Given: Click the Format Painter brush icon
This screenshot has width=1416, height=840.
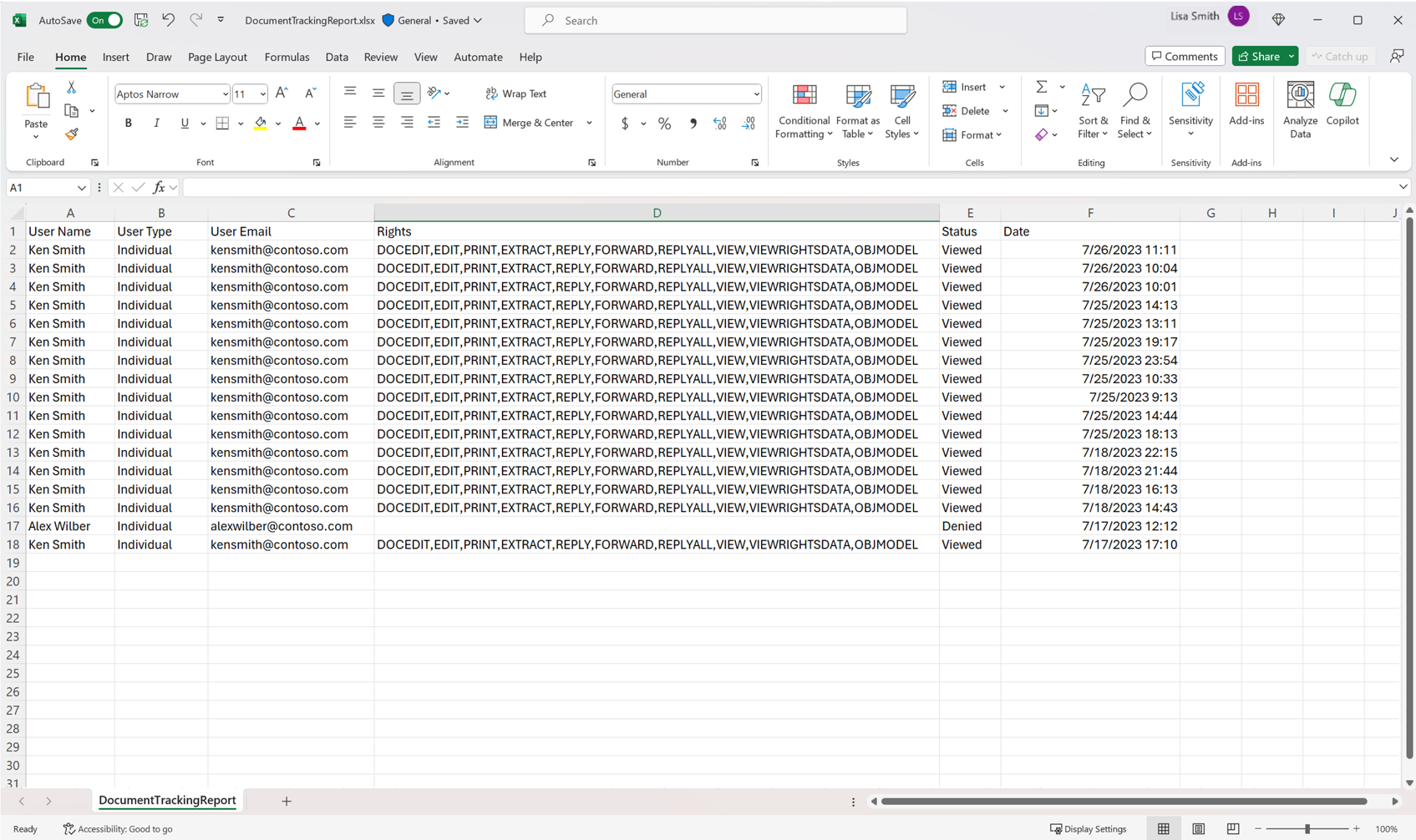Looking at the screenshot, I should pos(72,134).
